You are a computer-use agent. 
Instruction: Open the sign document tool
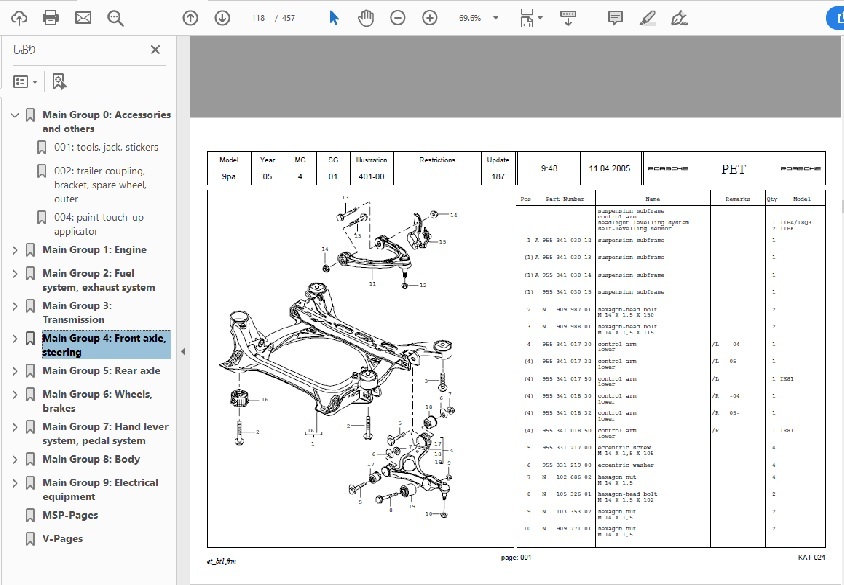click(x=679, y=18)
